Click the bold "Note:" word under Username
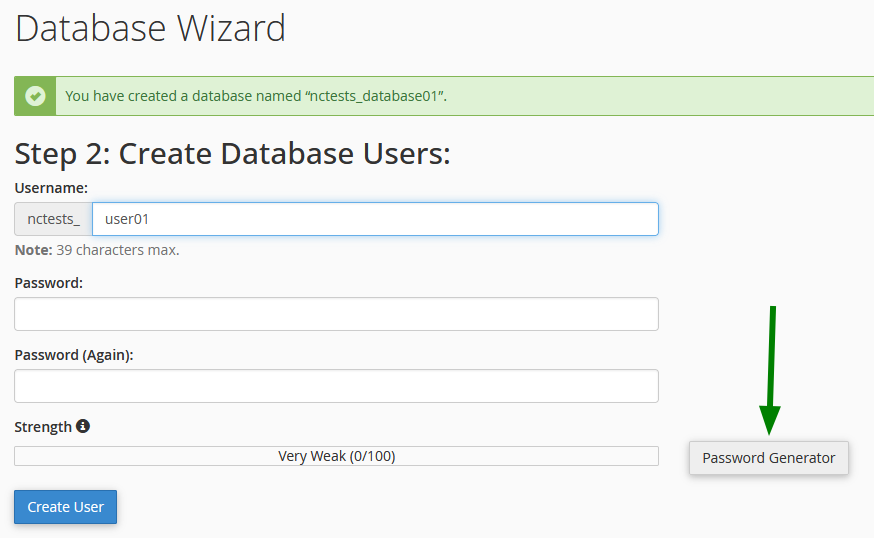This screenshot has width=874, height=538. pos(33,250)
